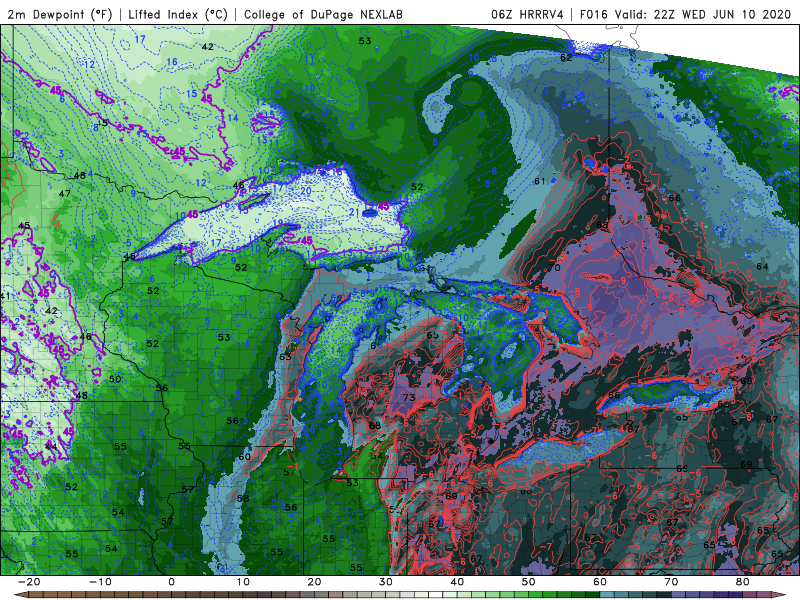Click the 0 label on the color scale
The height and width of the screenshot is (600, 800).
point(171,582)
